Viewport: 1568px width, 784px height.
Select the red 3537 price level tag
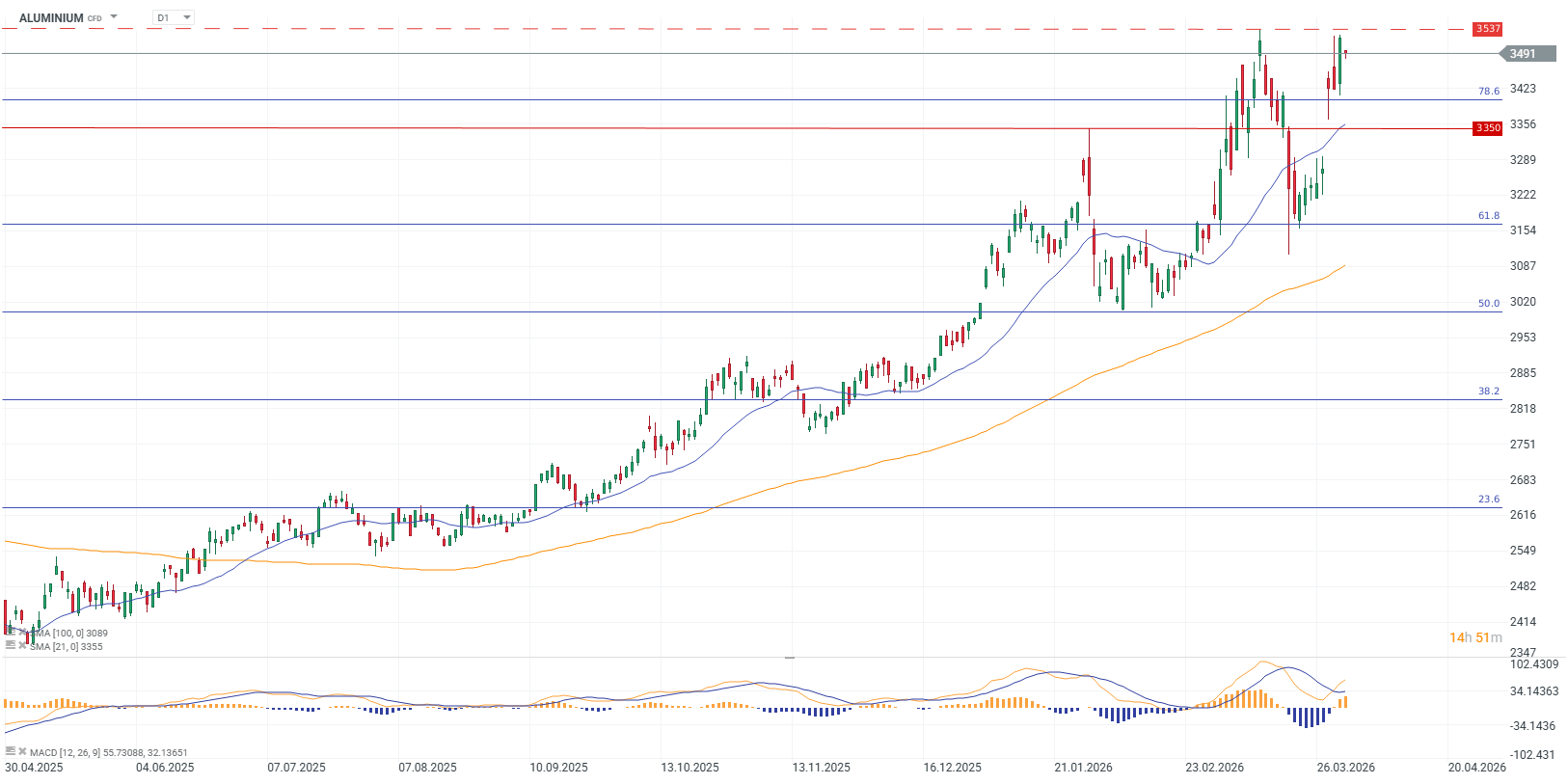1487,29
